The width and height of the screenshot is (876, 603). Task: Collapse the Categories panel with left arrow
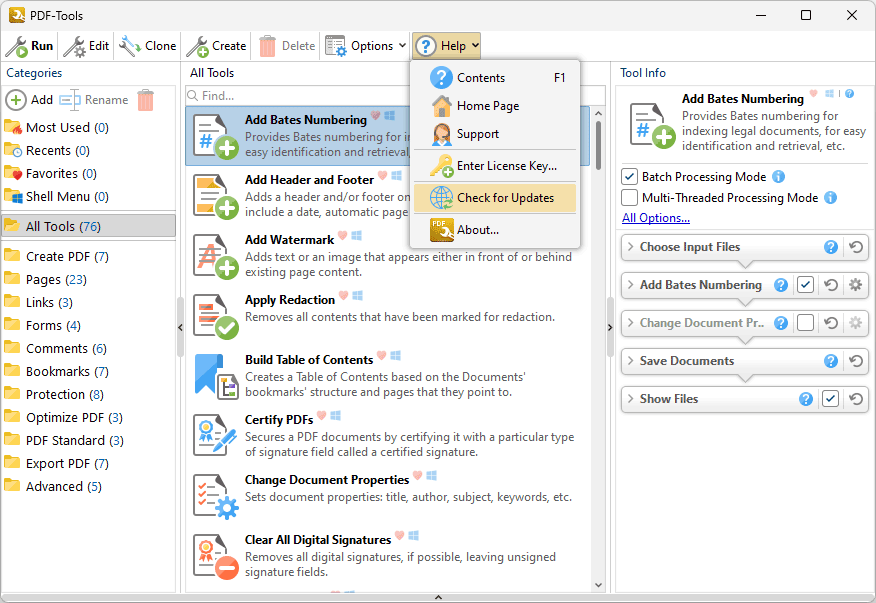180,327
